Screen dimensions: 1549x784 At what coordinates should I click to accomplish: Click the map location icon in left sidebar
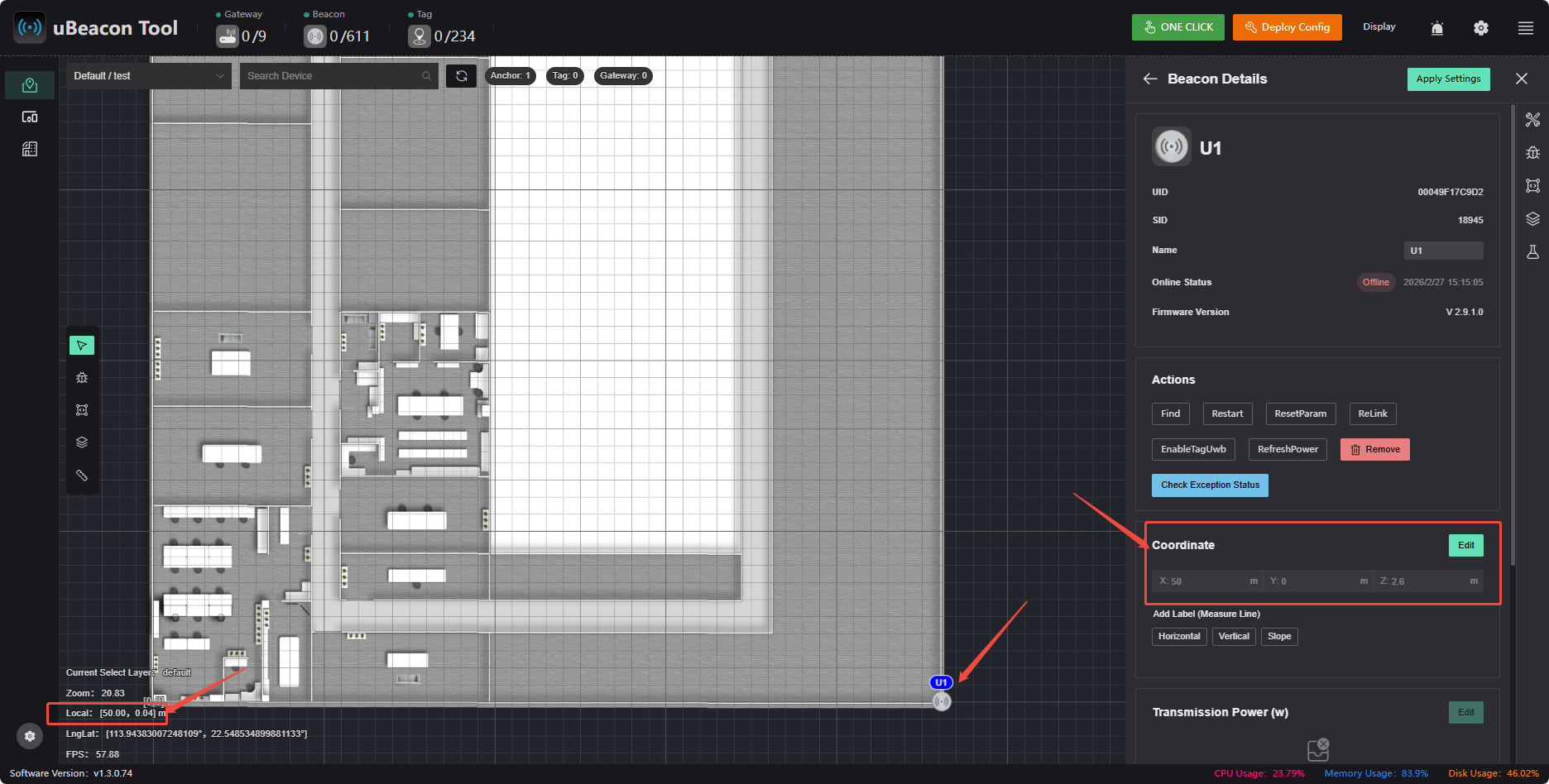click(x=30, y=85)
